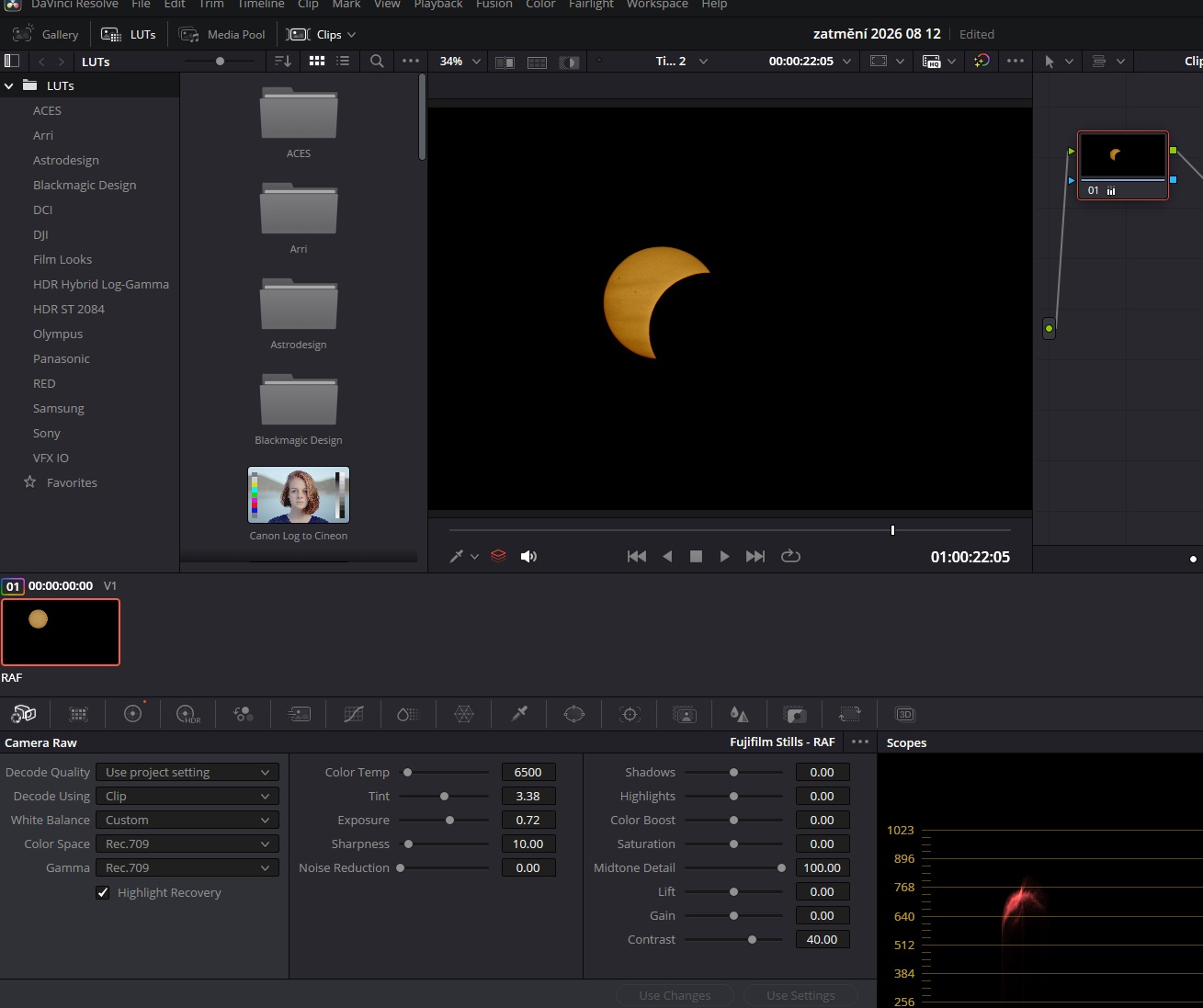This screenshot has height=1008, width=1203.
Task: Open the Workspace menu
Action: coord(657,5)
